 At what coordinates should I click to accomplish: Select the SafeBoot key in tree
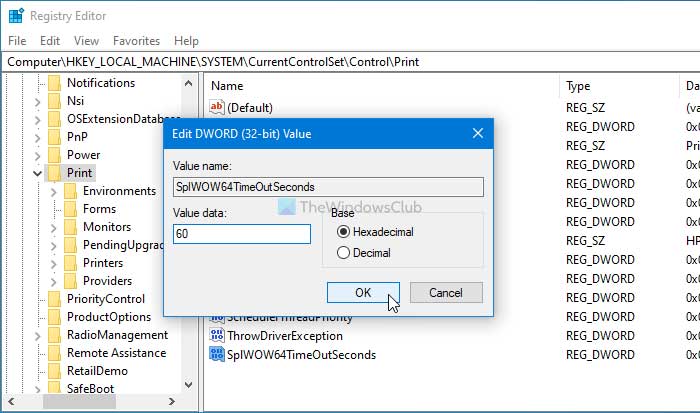pyautogui.click(x=90, y=388)
